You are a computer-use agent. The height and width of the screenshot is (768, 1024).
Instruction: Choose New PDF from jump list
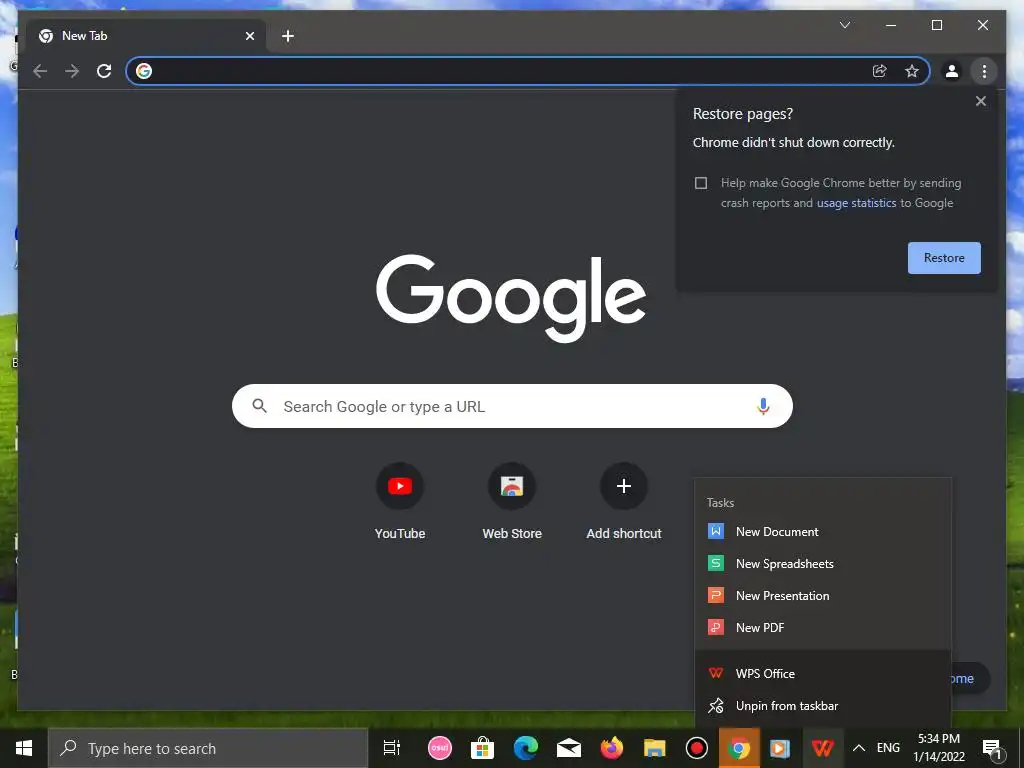823,628
